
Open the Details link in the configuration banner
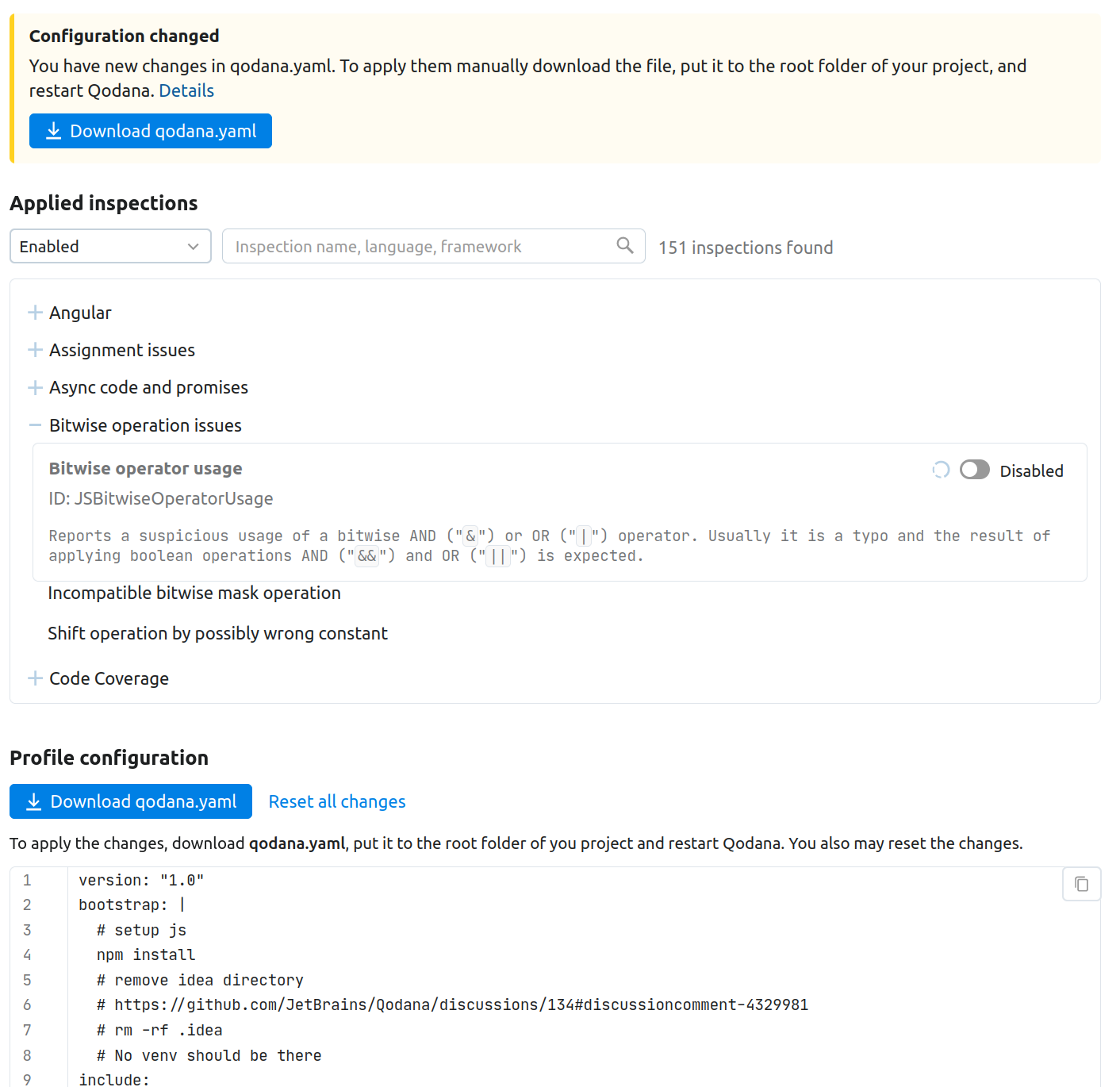[x=186, y=90]
